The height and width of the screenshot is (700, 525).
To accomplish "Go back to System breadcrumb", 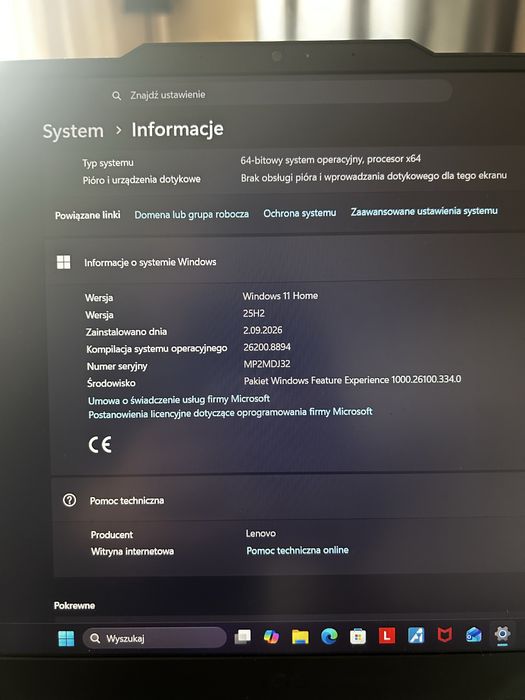I will 73,131.
